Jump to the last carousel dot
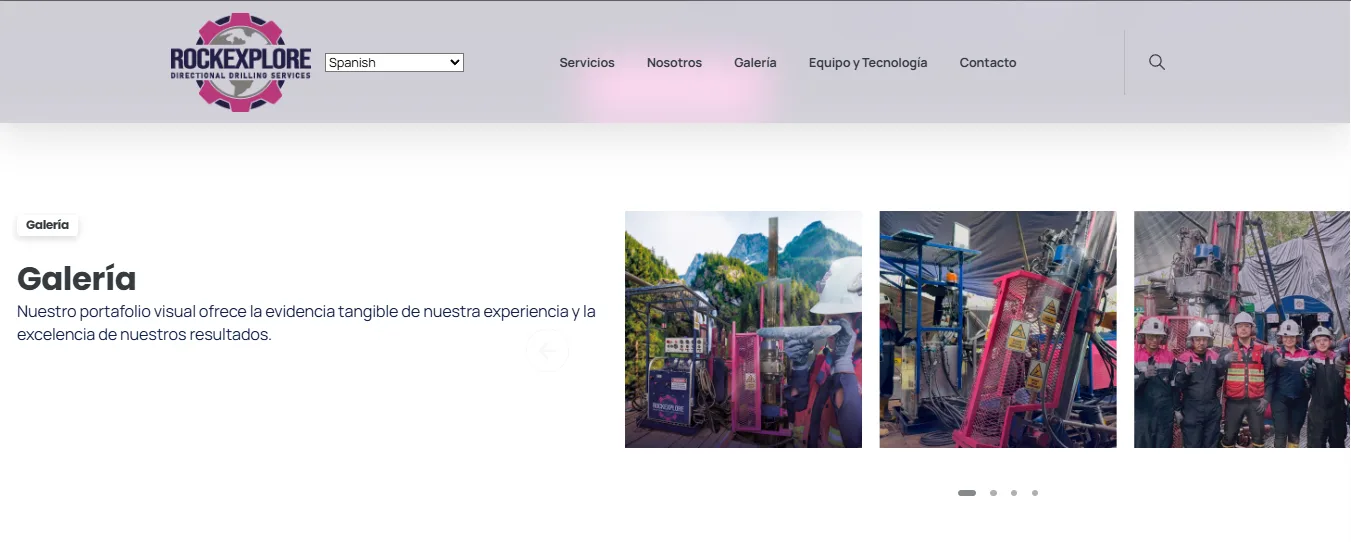 point(1035,493)
